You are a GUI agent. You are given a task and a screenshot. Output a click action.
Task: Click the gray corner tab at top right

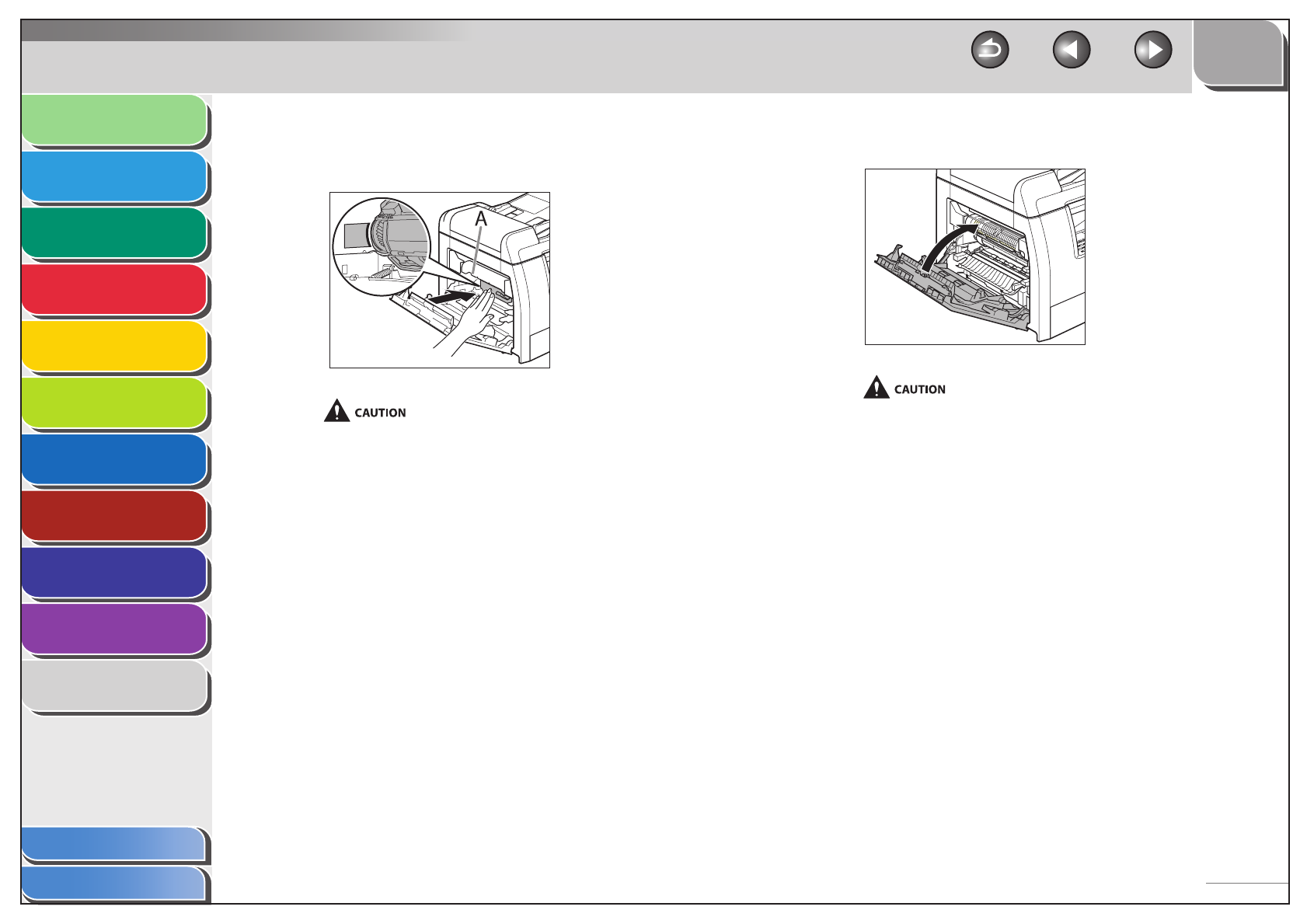[x=1239, y=54]
